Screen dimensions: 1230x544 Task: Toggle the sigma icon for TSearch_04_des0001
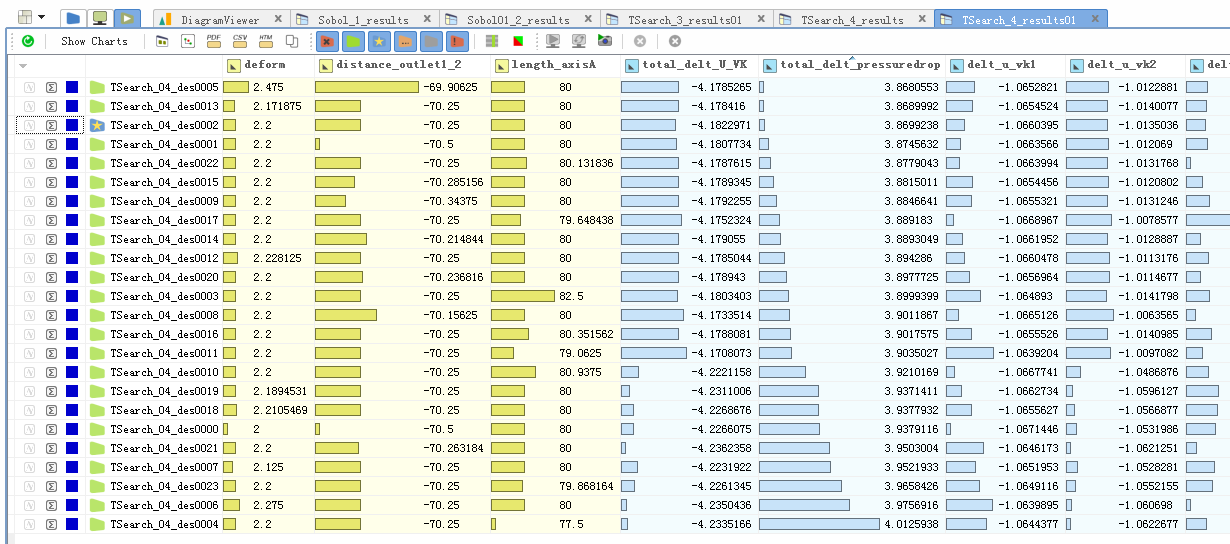tap(51, 144)
